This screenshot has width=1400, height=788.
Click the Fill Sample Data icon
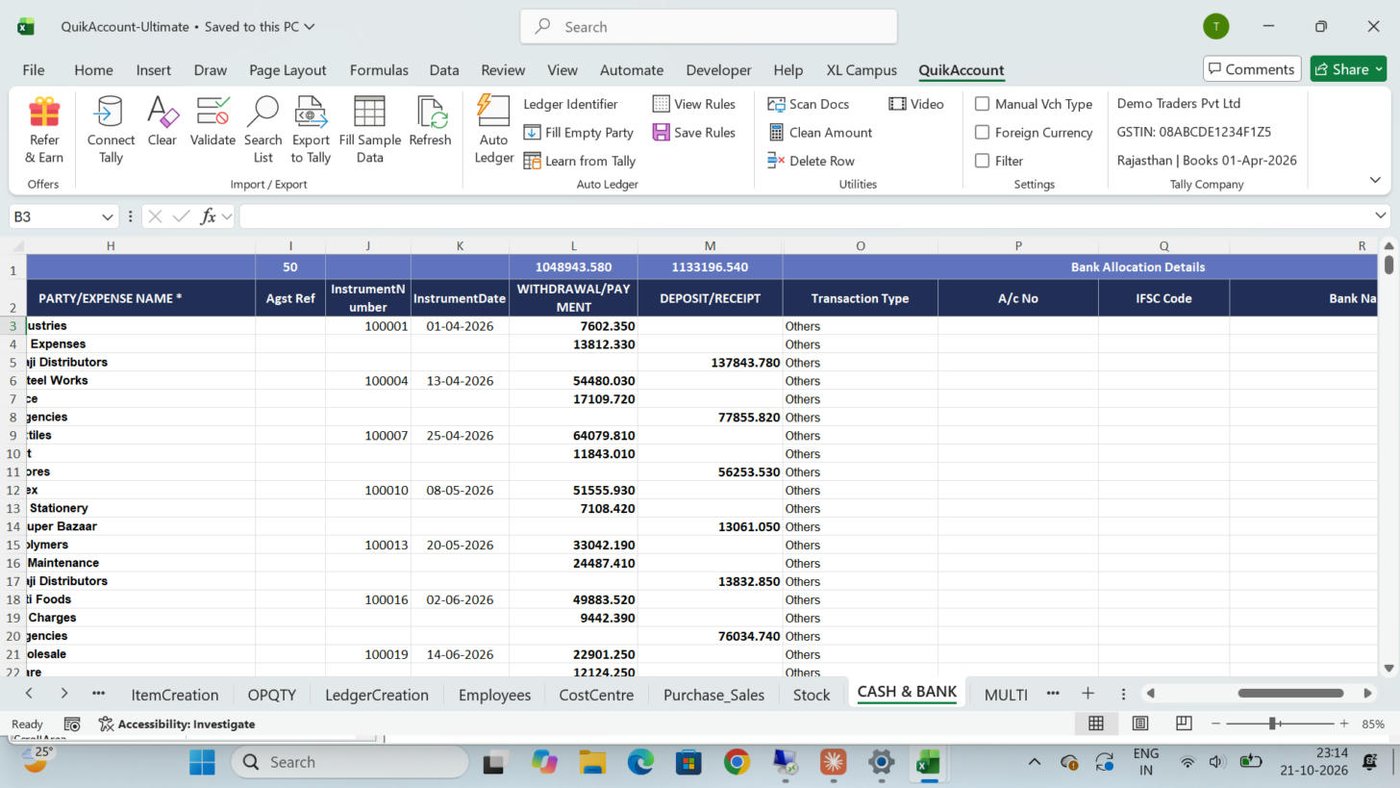pos(370,112)
